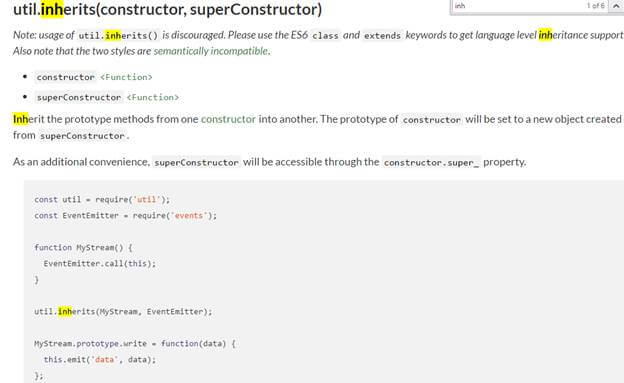Open the Function type link beside constructor
Screen dimensions: 624x383
[126, 77]
